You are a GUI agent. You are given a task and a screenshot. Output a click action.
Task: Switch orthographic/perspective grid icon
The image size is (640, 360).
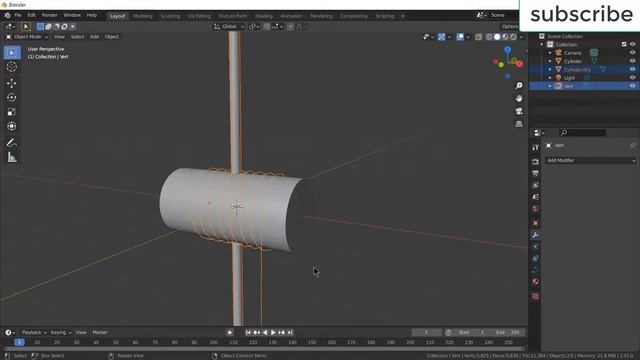pyautogui.click(x=519, y=124)
